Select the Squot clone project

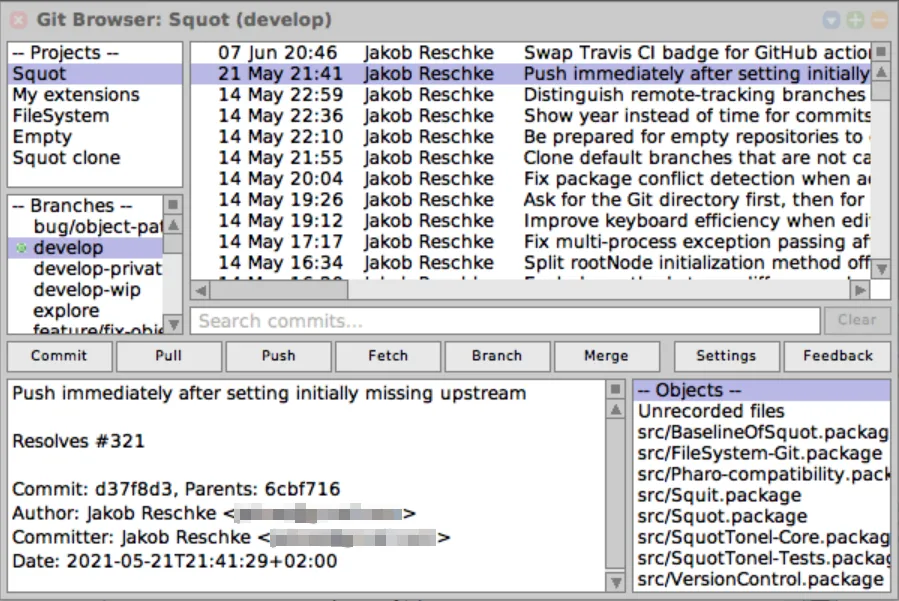pos(95,158)
